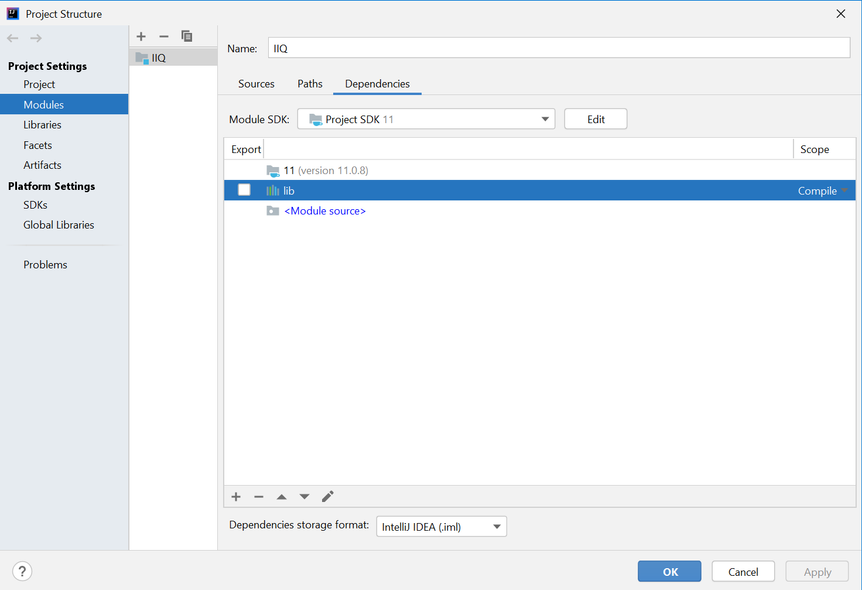Move the lib dependency down
Viewport: 862px width, 590px height.
[305, 497]
